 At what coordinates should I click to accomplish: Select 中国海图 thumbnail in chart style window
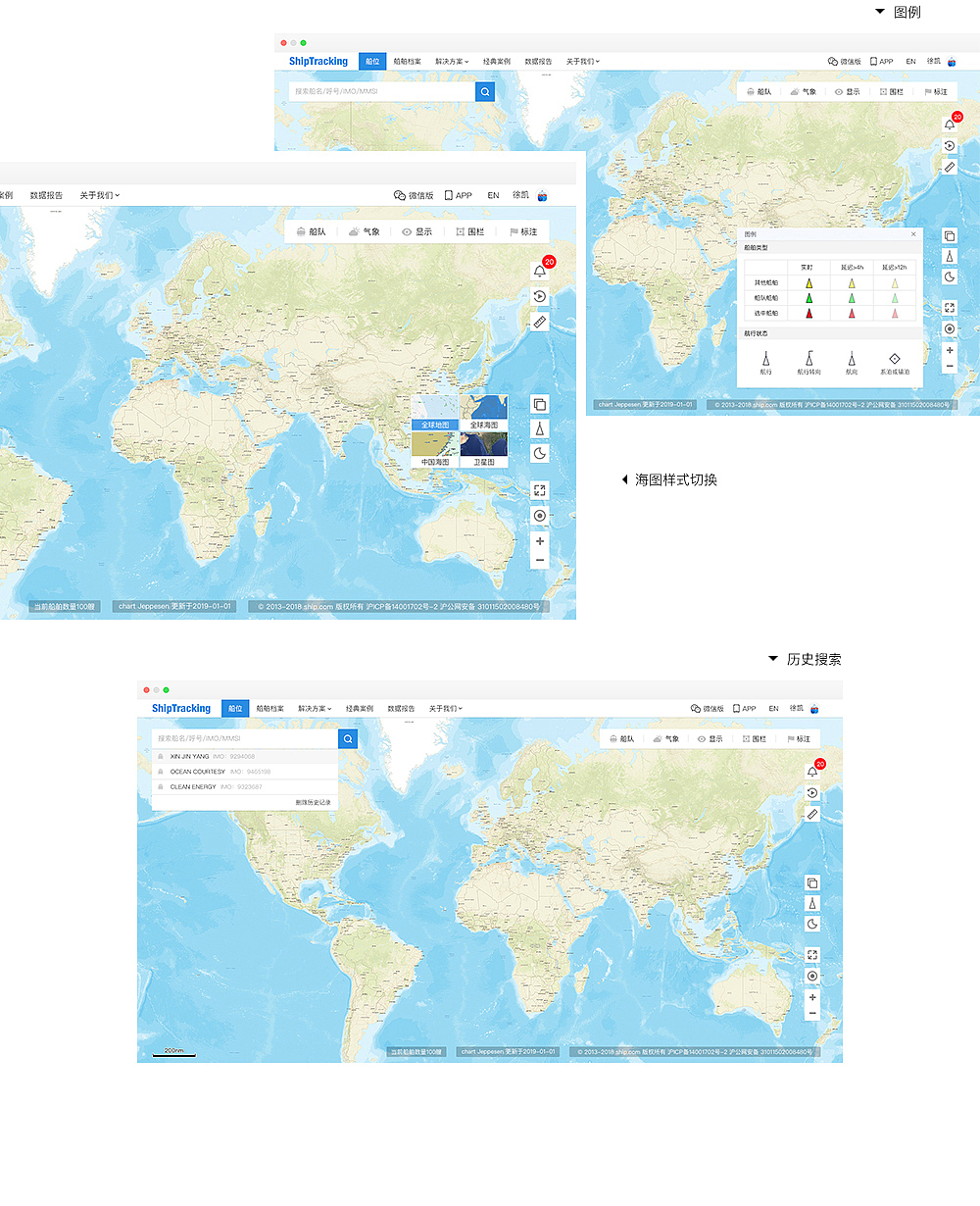435,449
